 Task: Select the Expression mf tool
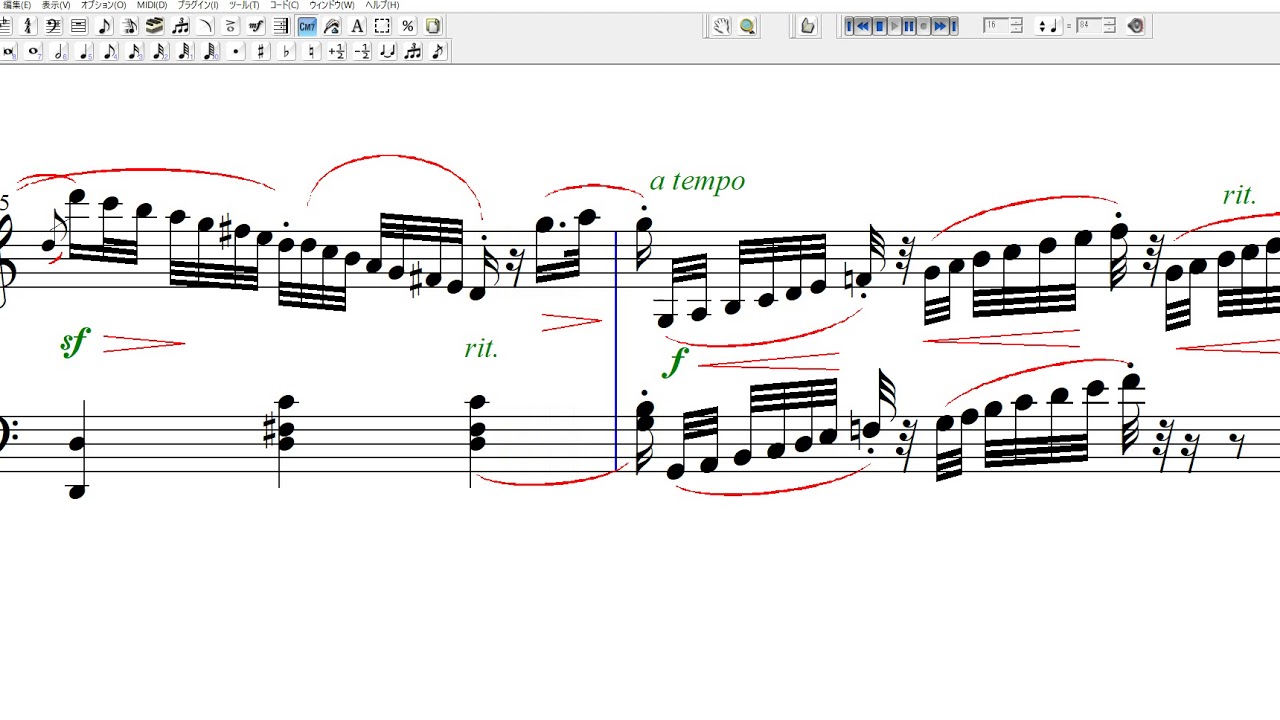(x=256, y=26)
